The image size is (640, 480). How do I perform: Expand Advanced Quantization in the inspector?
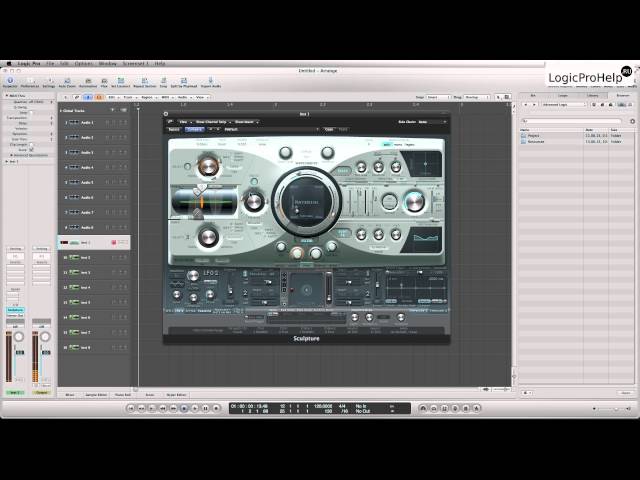coord(11,156)
